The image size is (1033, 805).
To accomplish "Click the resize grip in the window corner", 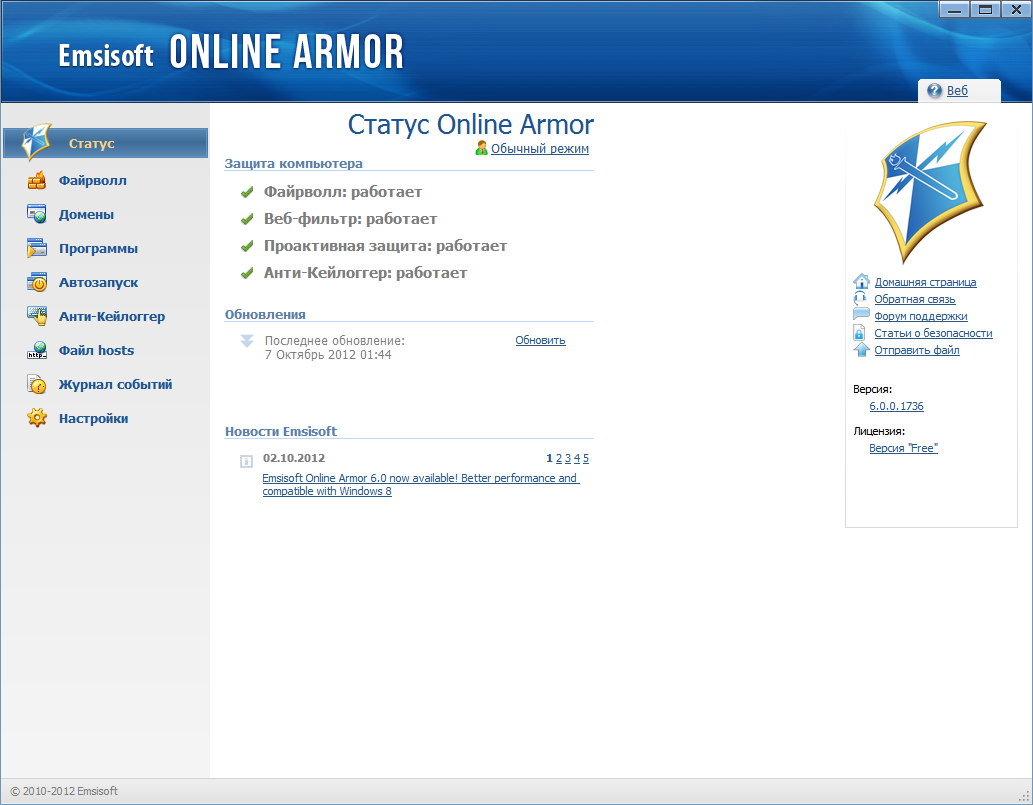I will (1024, 796).
